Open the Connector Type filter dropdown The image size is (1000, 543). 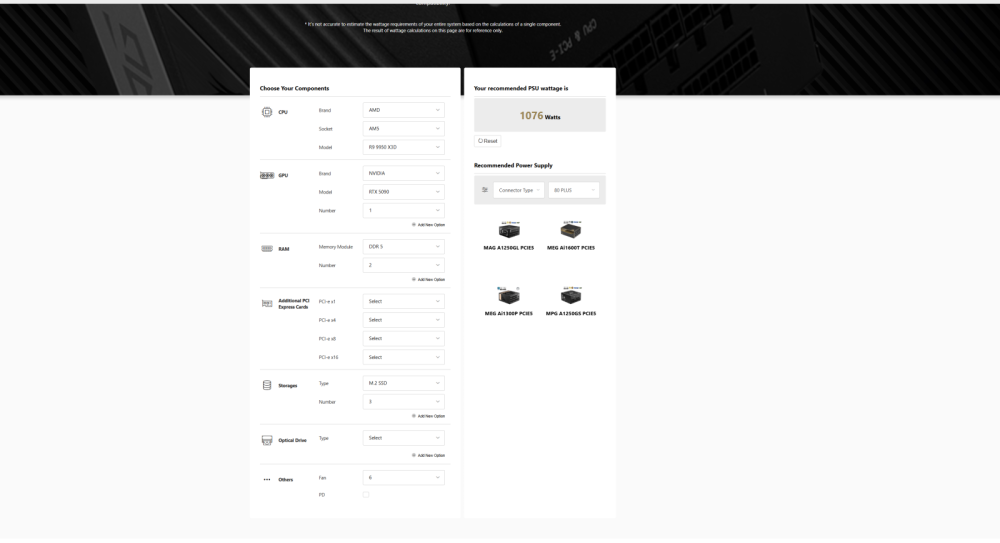click(x=518, y=190)
